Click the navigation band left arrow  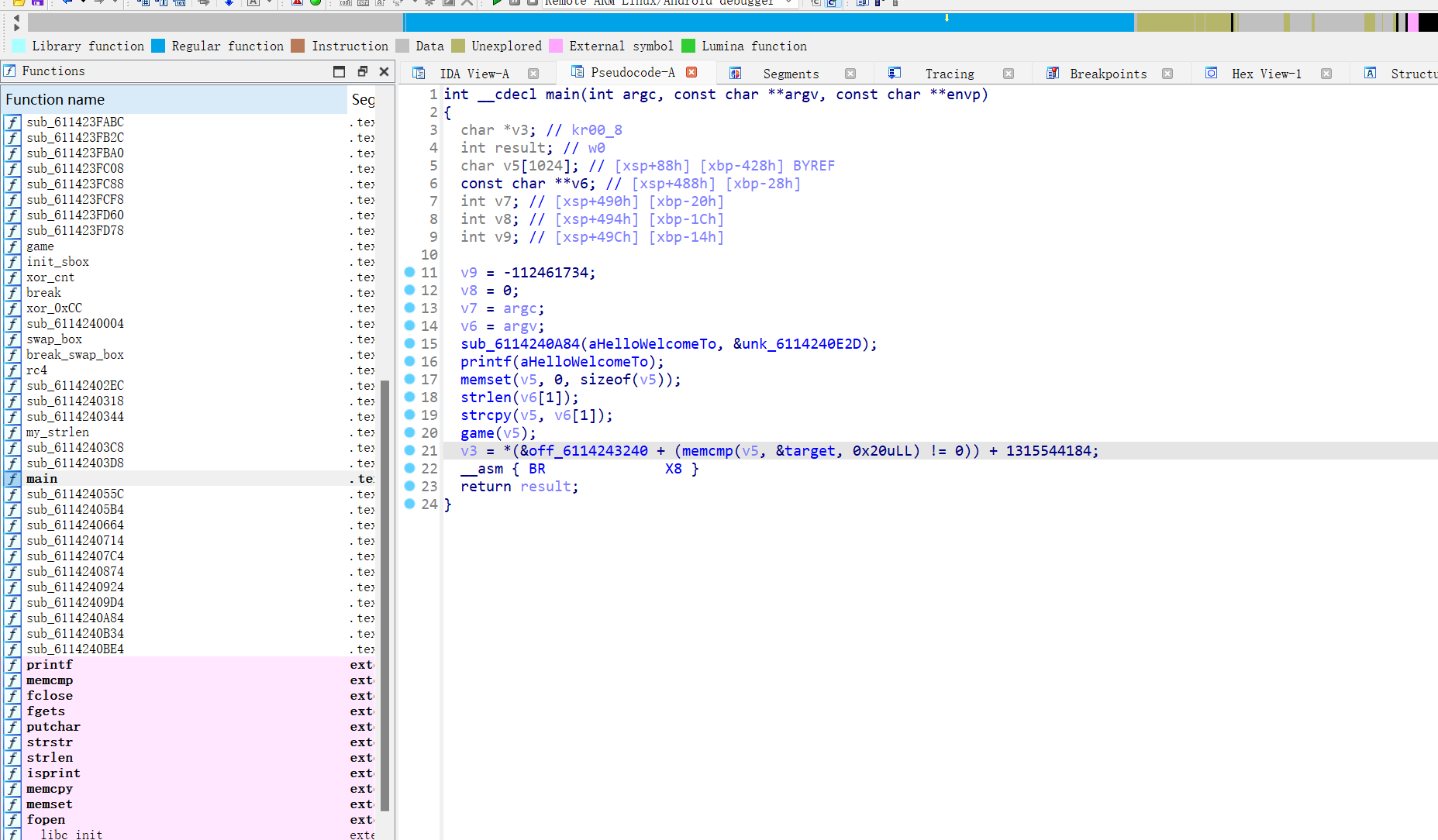point(16,17)
